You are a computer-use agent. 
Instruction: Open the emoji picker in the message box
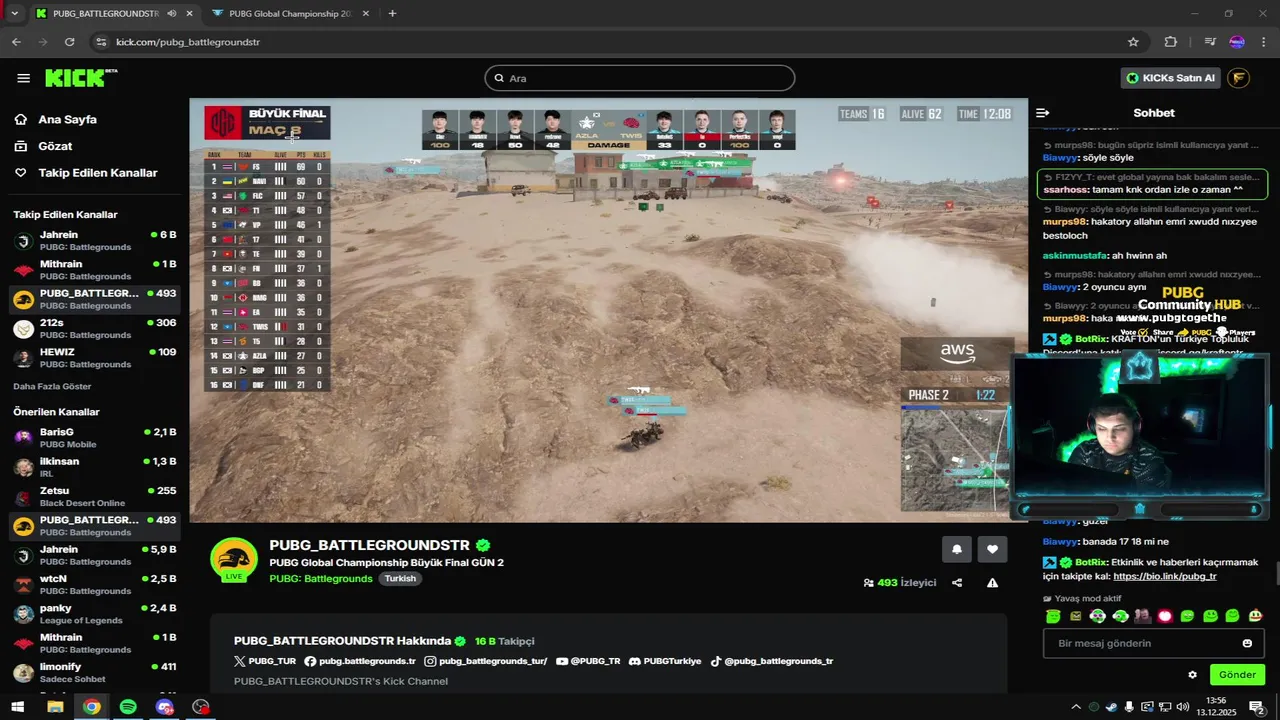(x=1247, y=643)
